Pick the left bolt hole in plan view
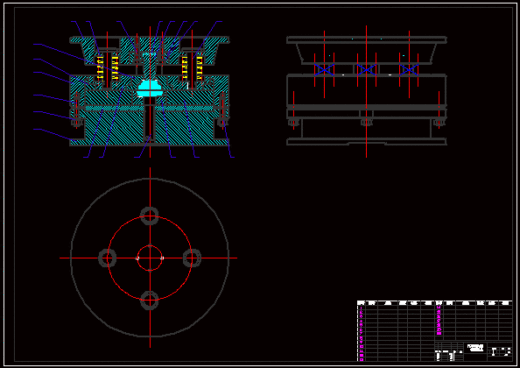This screenshot has height=368, width=520. click(x=107, y=258)
